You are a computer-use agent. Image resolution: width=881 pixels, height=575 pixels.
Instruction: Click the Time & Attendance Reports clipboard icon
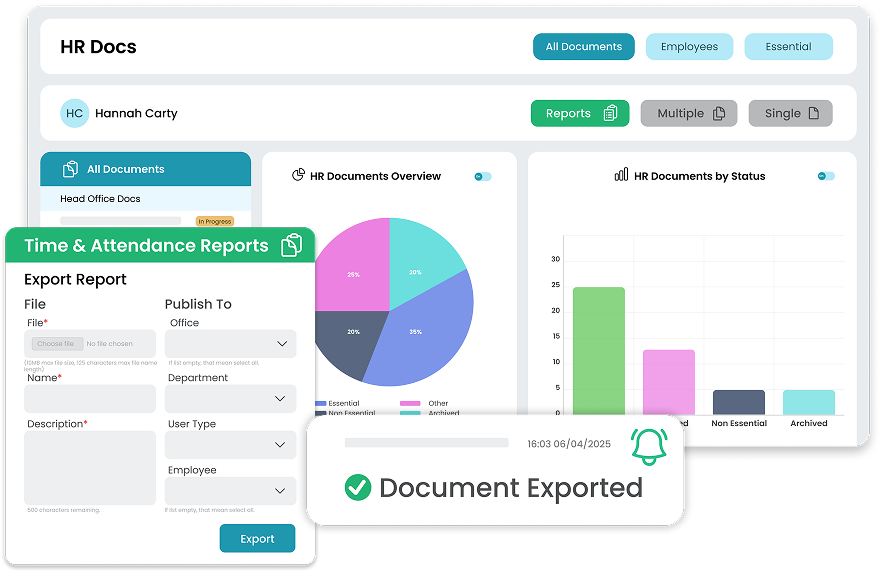pyautogui.click(x=292, y=245)
